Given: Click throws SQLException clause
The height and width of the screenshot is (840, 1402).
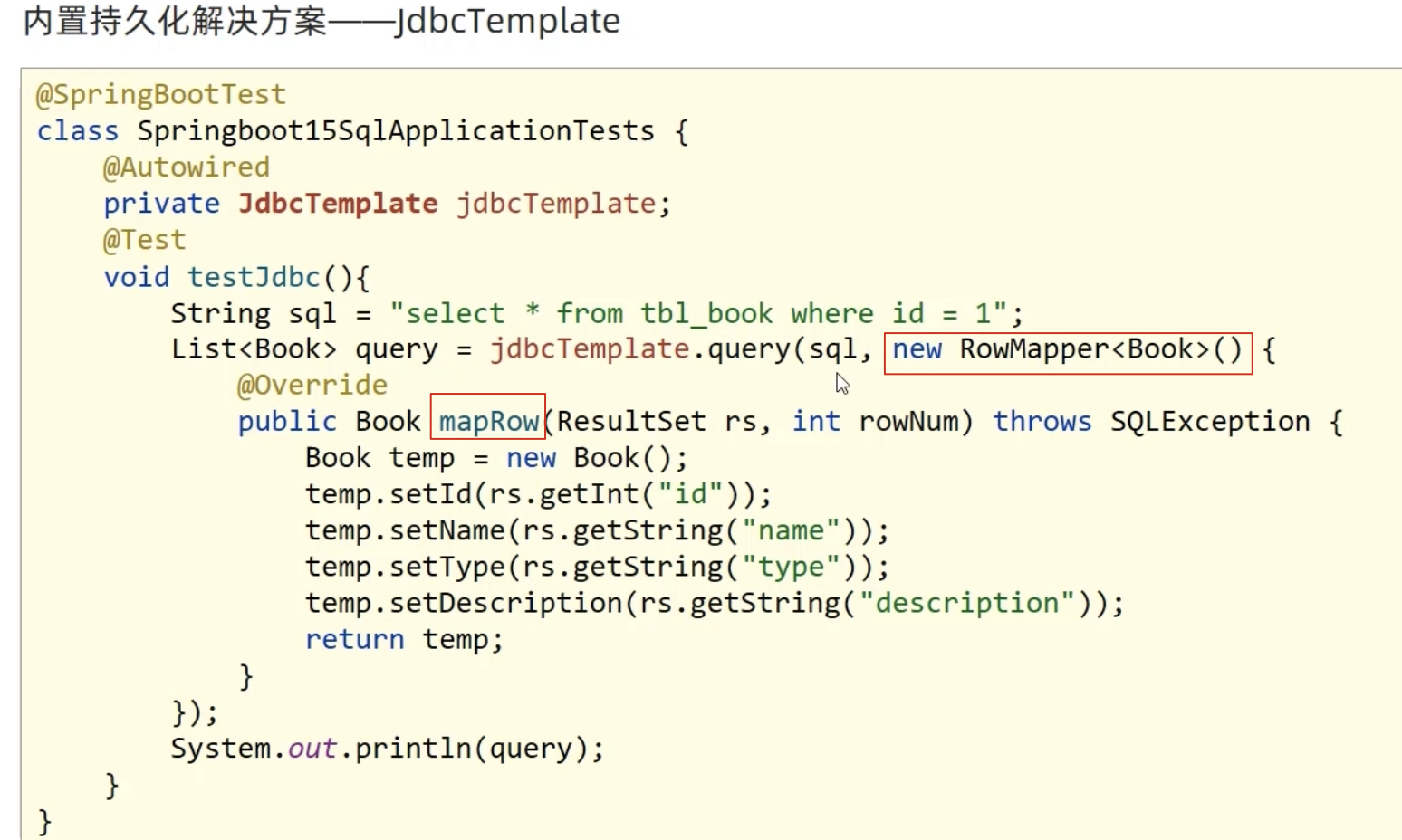Looking at the screenshot, I should click(1151, 422).
